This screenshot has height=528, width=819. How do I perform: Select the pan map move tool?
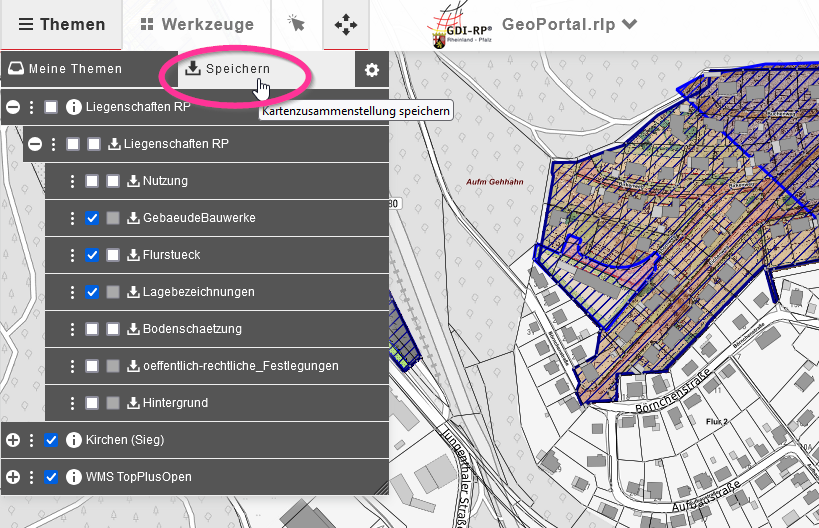coord(346,25)
